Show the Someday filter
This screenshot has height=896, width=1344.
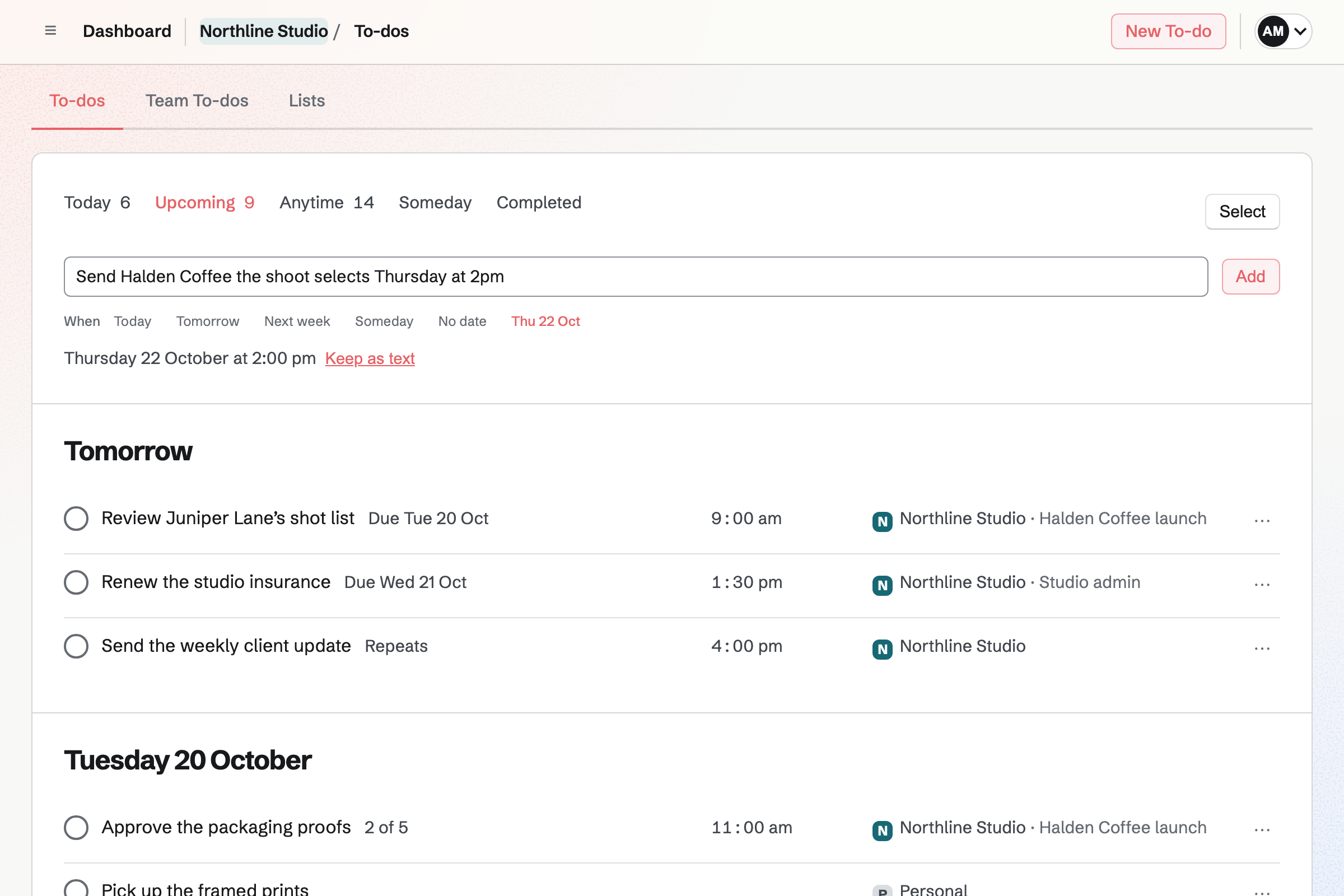(435, 202)
